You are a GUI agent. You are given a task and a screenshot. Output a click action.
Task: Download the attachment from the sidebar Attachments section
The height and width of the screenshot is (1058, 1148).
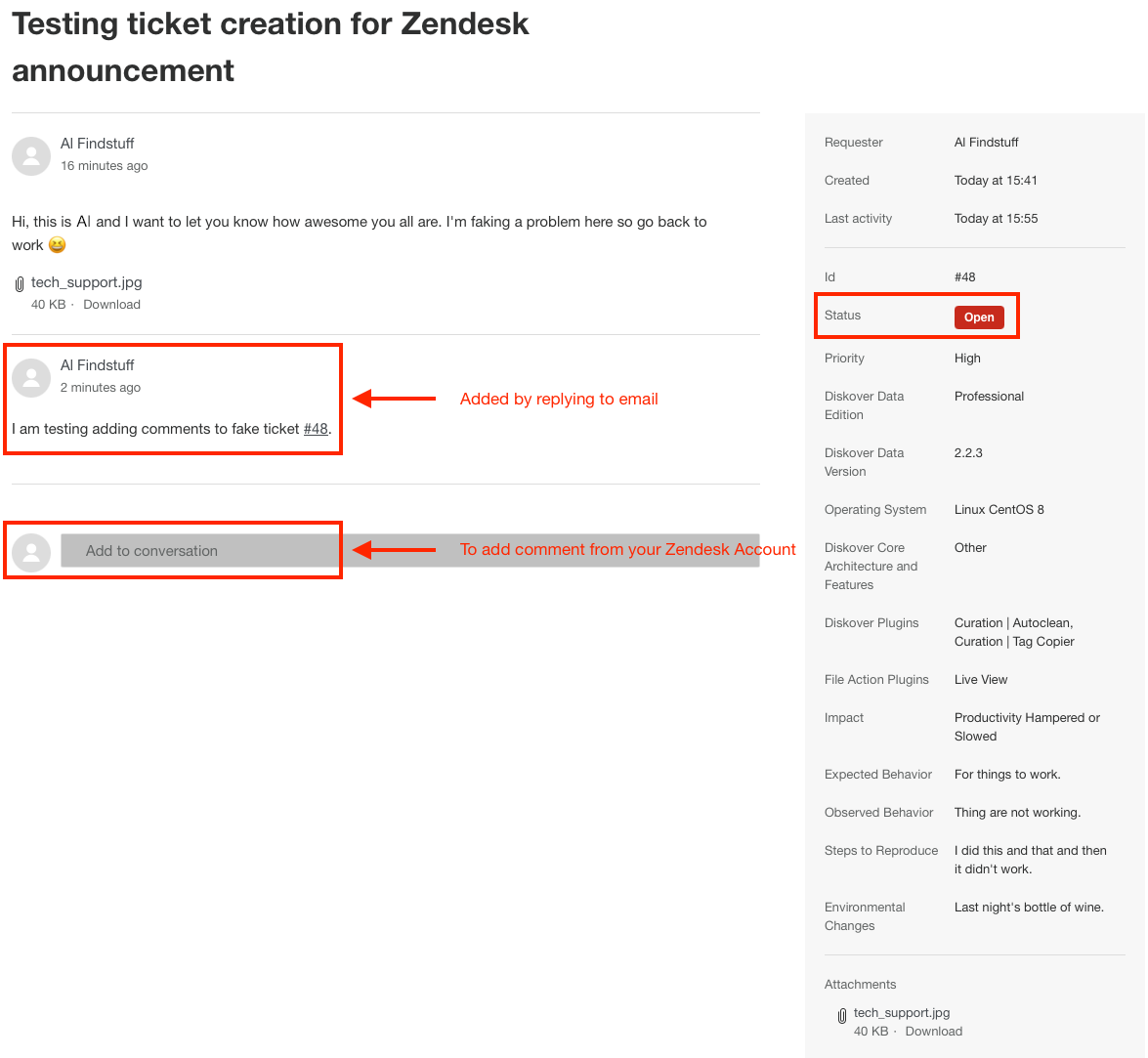933,1032
